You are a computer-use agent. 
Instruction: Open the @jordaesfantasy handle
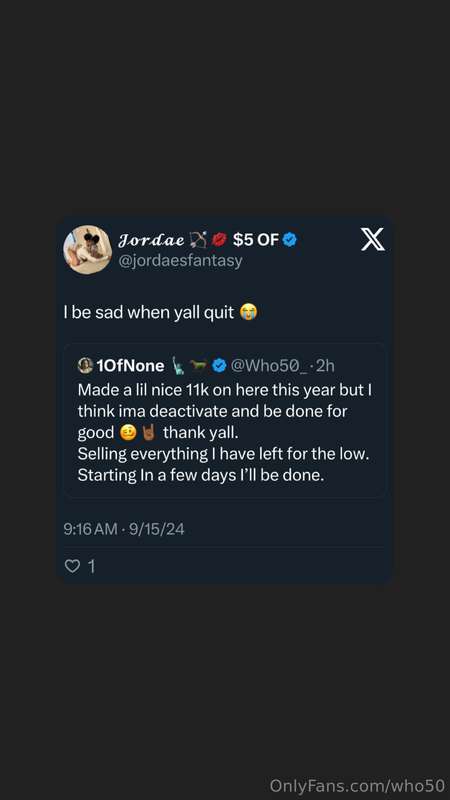pyautogui.click(x=180, y=261)
